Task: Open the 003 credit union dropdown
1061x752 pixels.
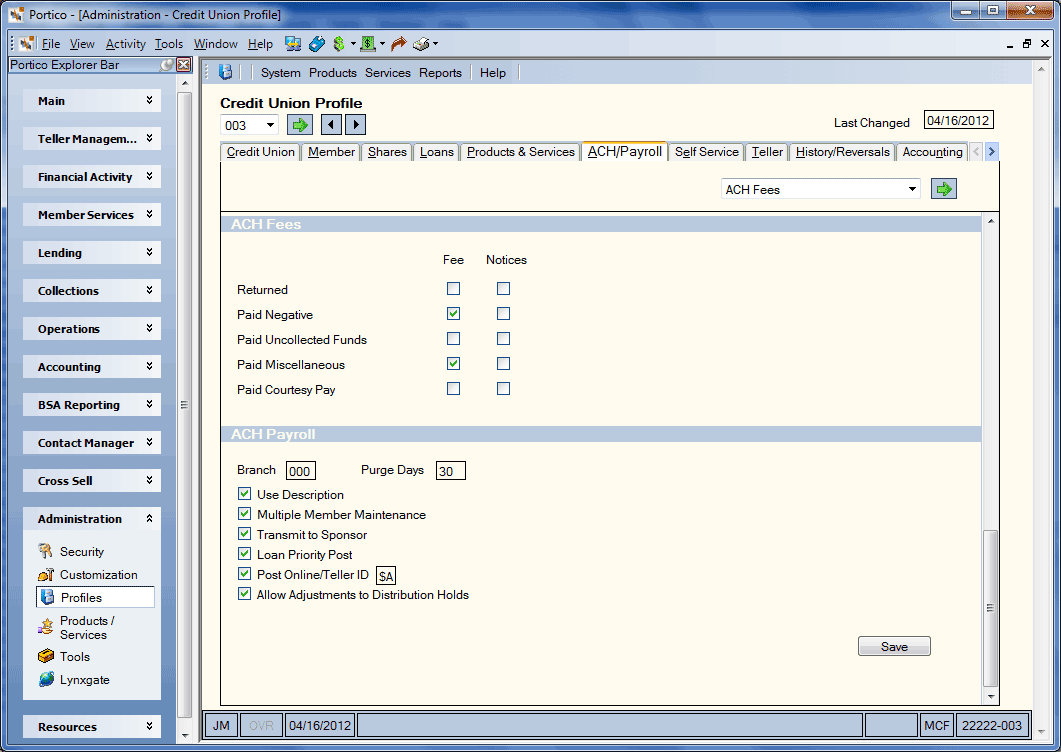Action: coord(270,125)
